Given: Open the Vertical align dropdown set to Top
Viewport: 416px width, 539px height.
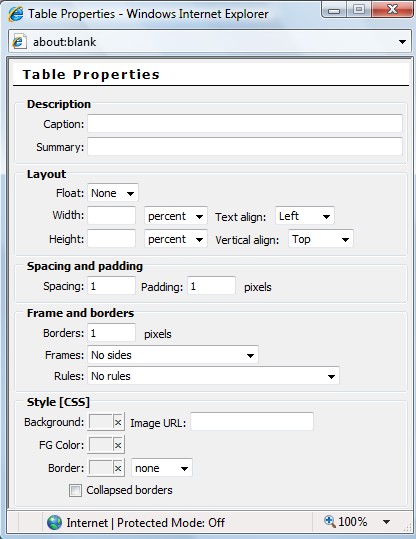Looking at the screenshot, I should click(x=321, y=239).
